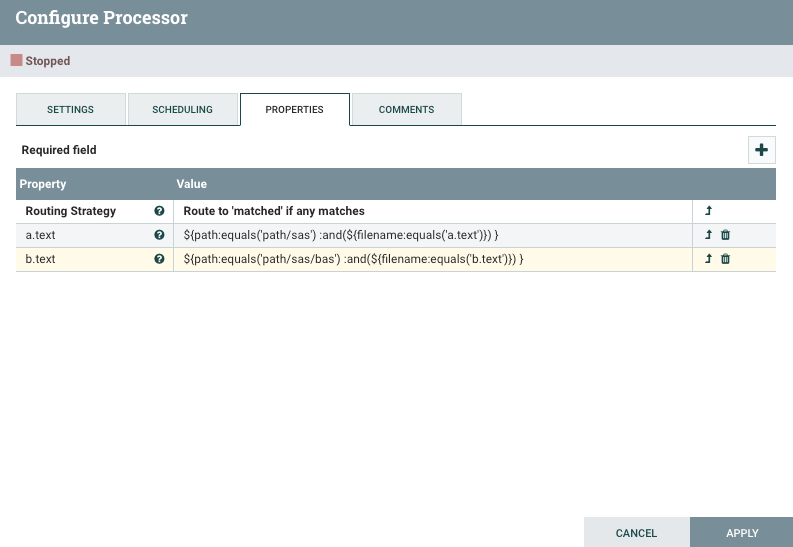
Task: Delete the b.text property
Action: [726, 259]
